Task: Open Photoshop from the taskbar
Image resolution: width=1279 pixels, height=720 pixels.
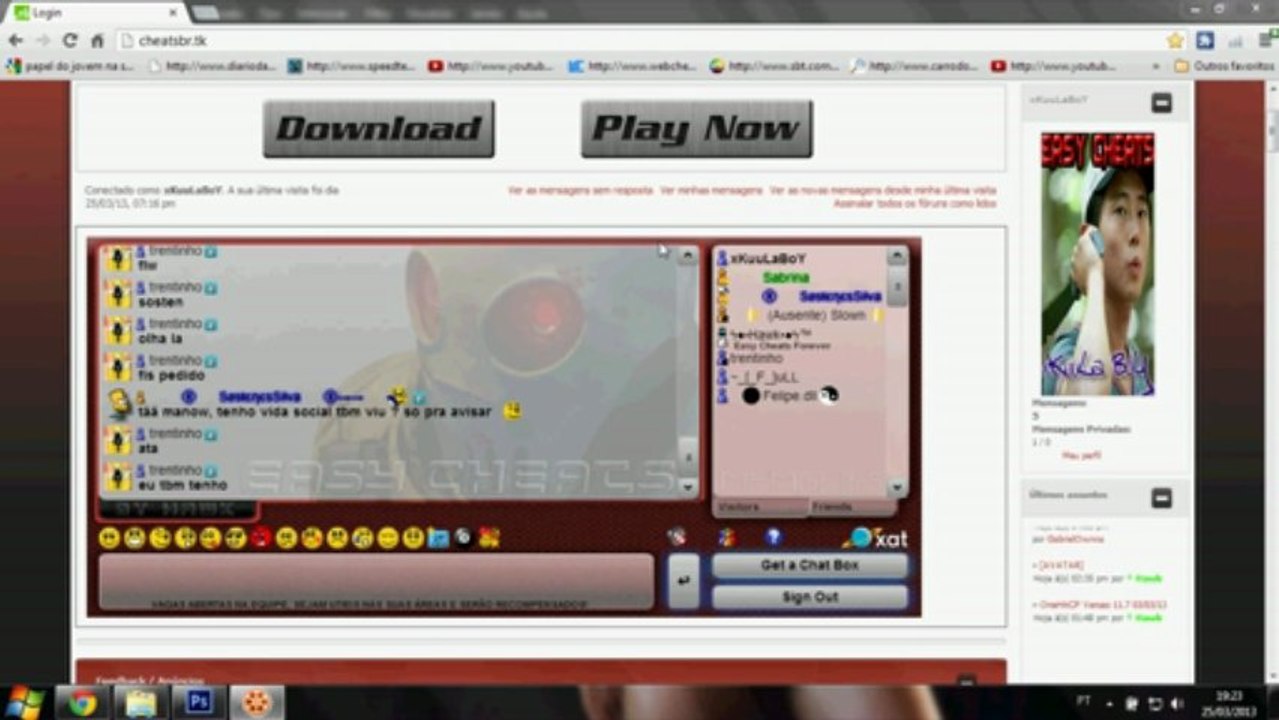Action: pyautogui.click(x=198, y=703)
